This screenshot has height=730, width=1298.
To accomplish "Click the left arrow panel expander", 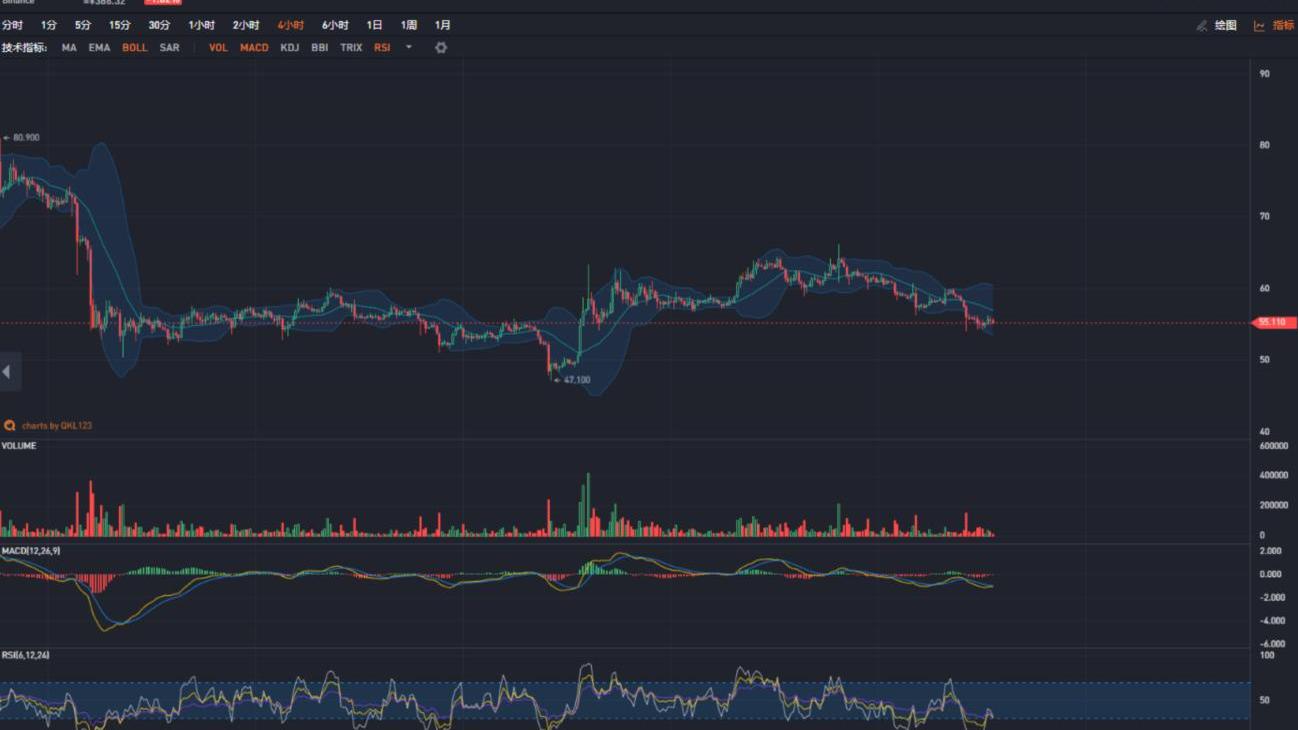I will click(7, 372).
